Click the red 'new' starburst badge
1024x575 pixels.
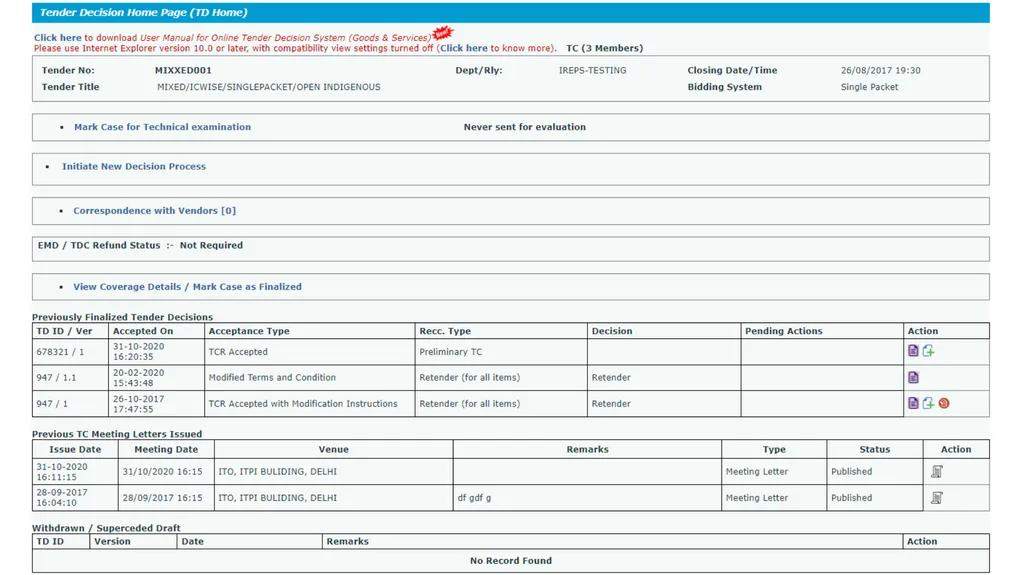pos(443,32)
